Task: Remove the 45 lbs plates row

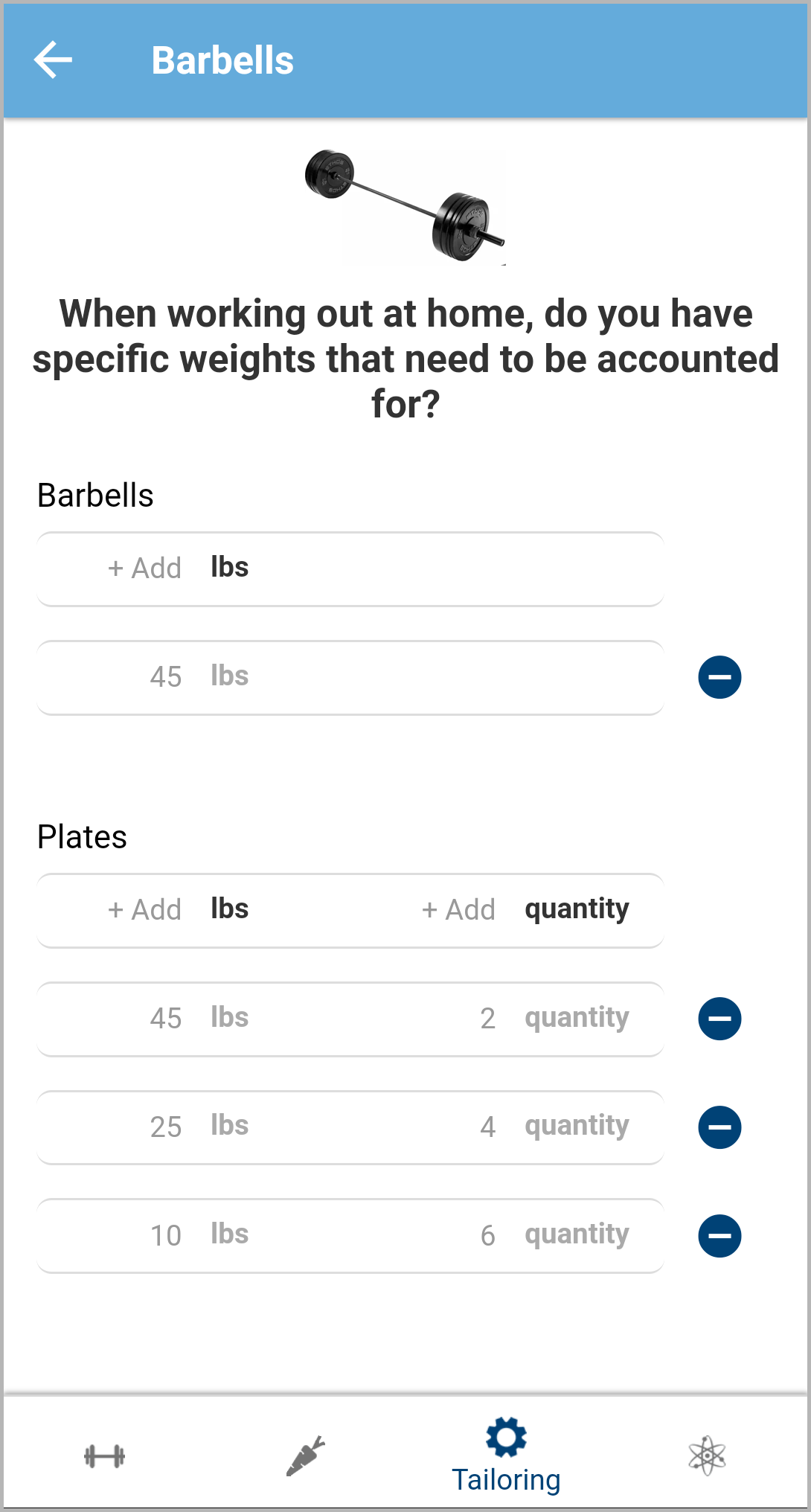Action: pos(719,1019)
